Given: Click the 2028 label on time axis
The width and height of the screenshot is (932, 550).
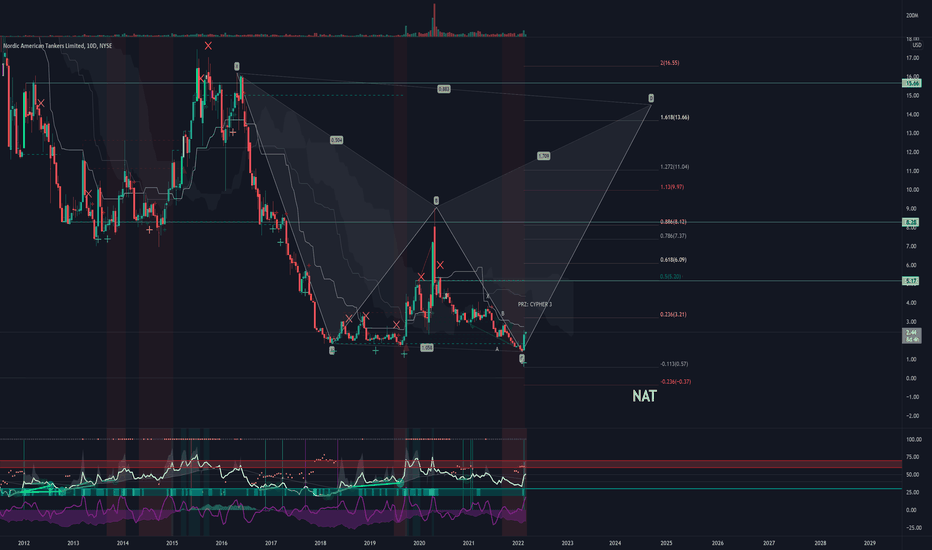Looking at the screenshot, I should pos(820,543).
